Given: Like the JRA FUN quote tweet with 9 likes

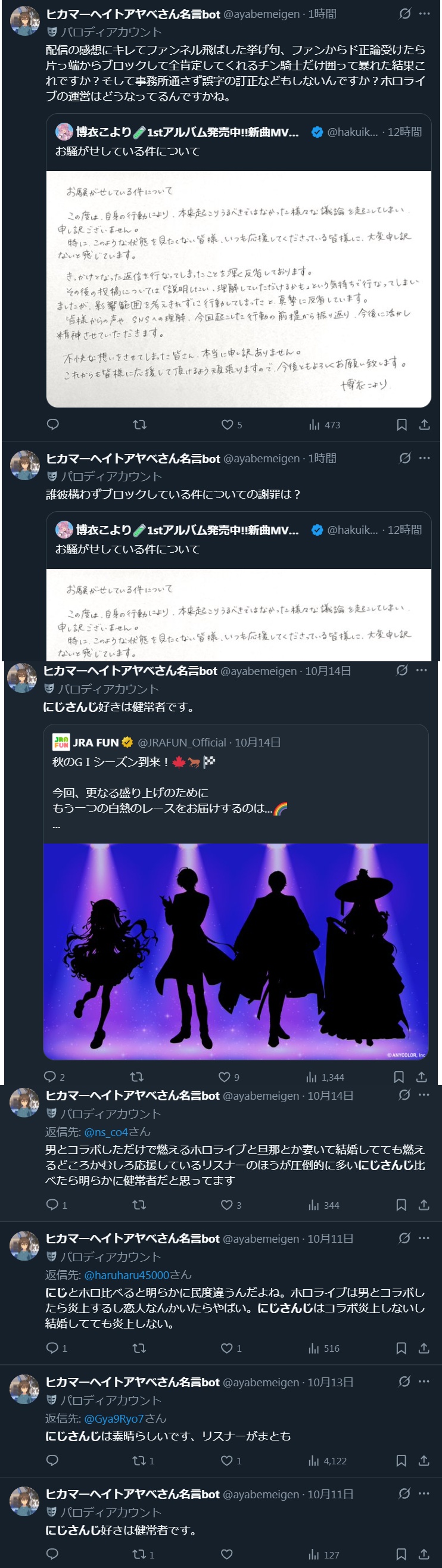Looking at the screenshot, I should click(x=229, y=1077).
